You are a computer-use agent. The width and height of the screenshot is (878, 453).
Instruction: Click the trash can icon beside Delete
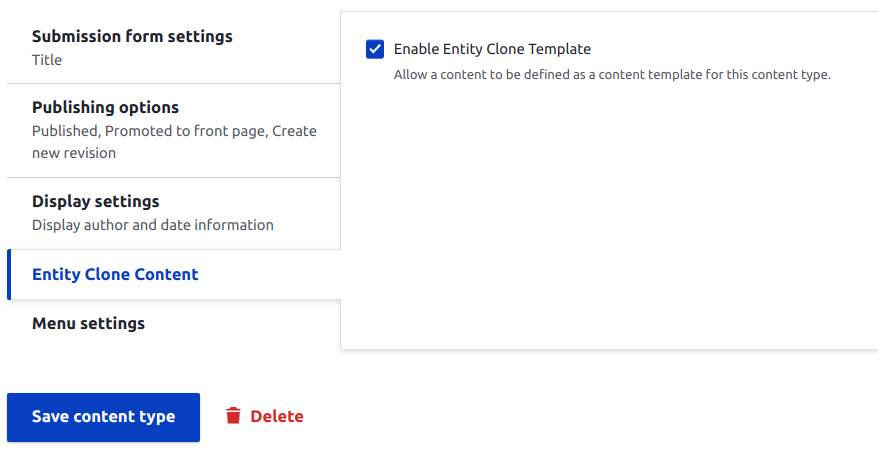click(x=233, y=416)
